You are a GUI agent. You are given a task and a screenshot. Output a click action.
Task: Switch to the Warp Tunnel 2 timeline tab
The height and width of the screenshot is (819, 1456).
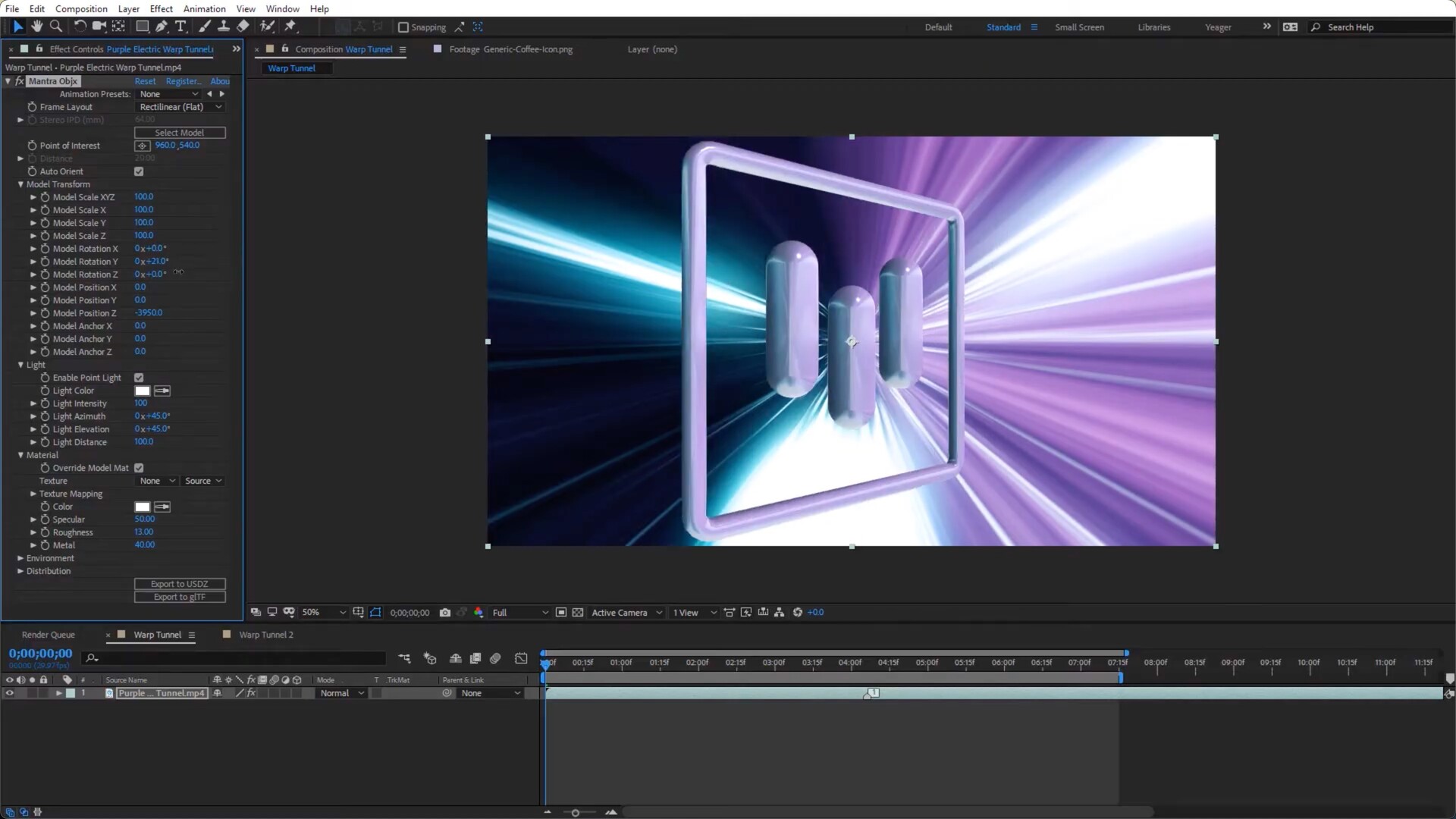click(x=265, y=635)
